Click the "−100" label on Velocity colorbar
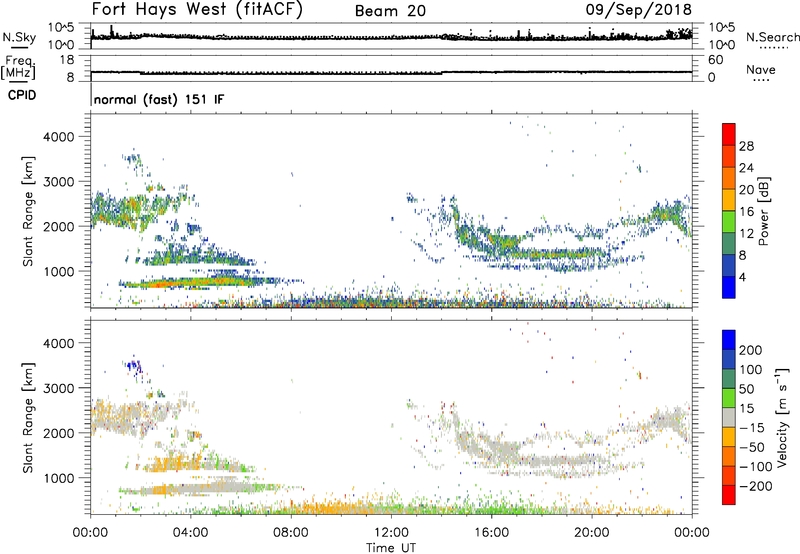The width and height of the screenshot is (800, 554). (x=756, y=466)
